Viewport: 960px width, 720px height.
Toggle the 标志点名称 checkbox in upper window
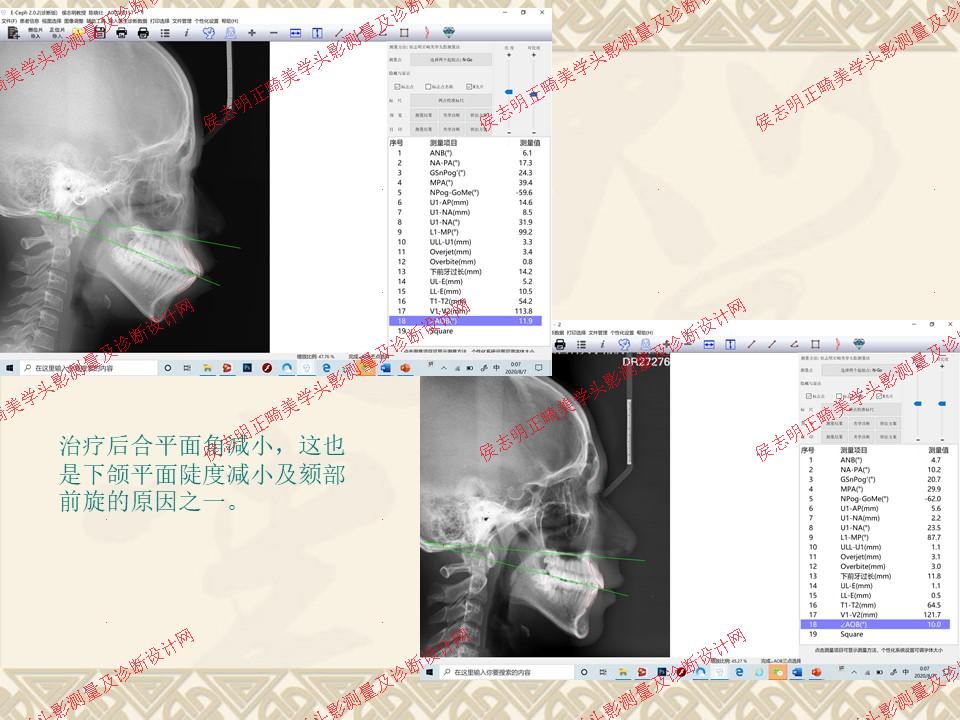(x=428, y=87)
